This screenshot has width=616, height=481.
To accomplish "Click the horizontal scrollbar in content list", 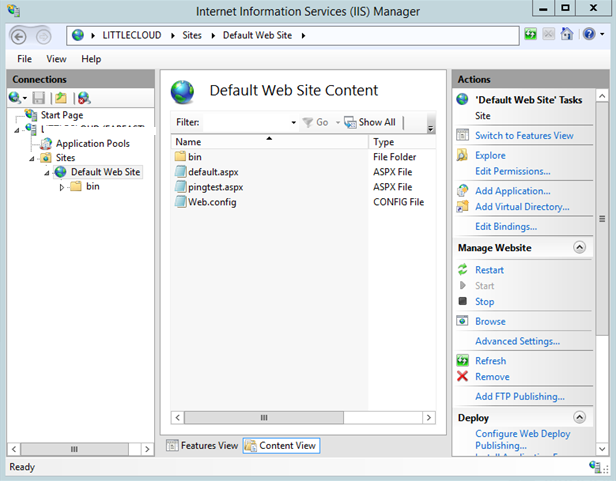I will pyautogui.click(x=265, y=417).
